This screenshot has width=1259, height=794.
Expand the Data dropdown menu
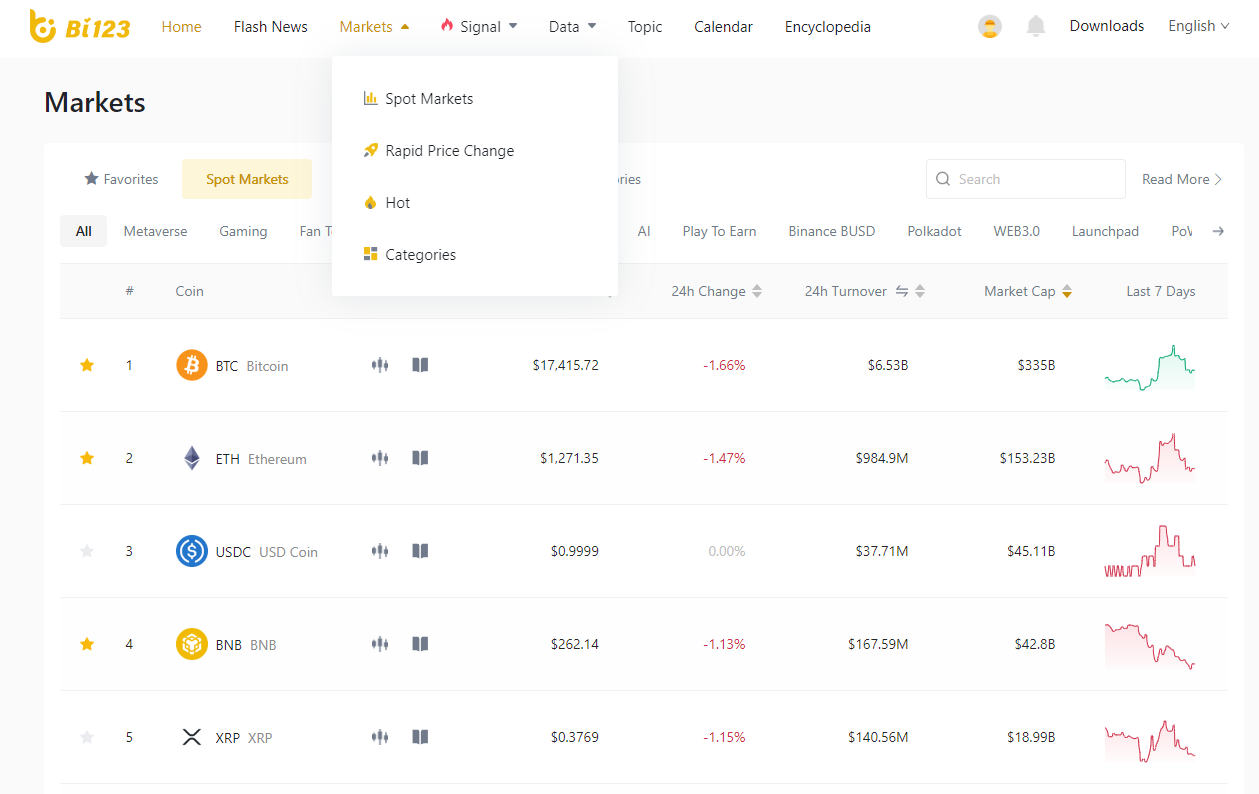point(573,27)
